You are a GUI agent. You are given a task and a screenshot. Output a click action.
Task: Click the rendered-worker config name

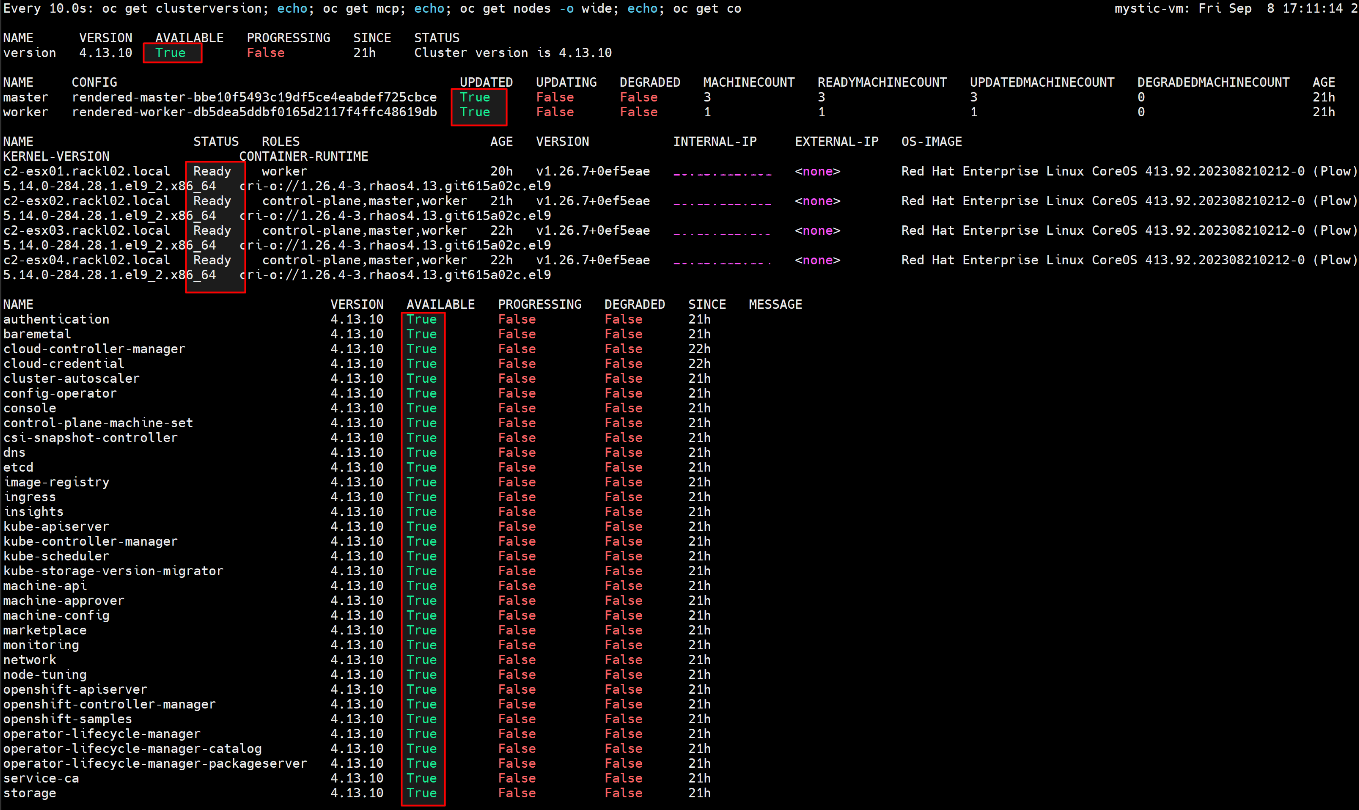click(x=254, y=112)
